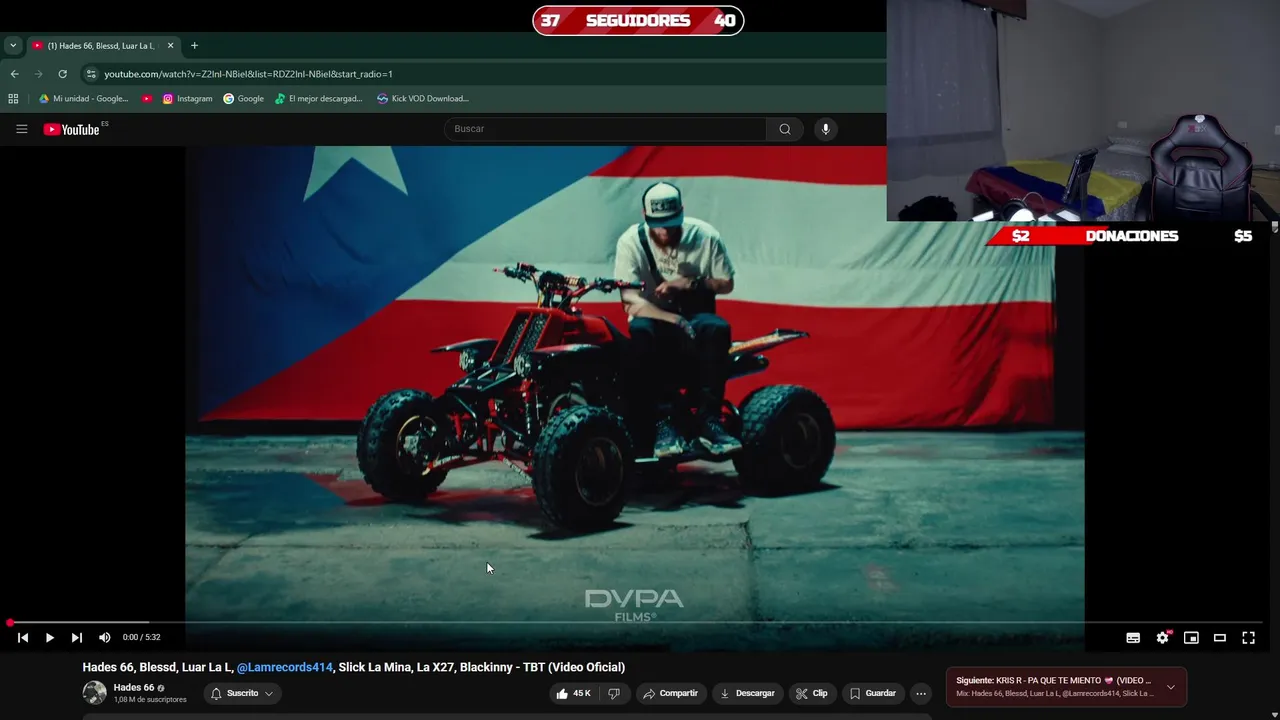Close the Hades 66 browser tab
This screenshot has width=1280, height=720.
pyautogui.click(x=170, y=46)
